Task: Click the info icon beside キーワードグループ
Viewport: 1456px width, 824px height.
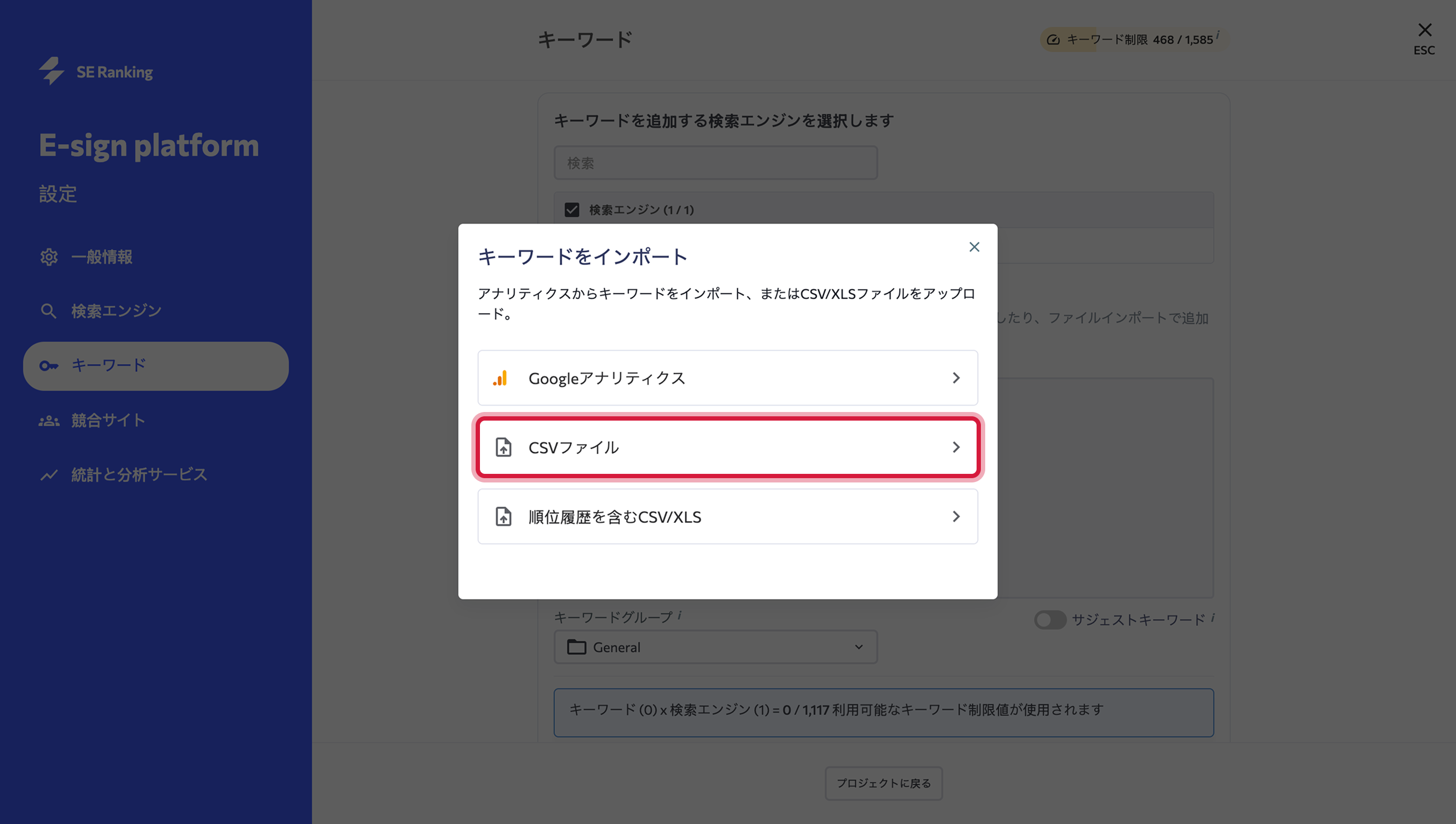Action: click(x=680, y=615)
